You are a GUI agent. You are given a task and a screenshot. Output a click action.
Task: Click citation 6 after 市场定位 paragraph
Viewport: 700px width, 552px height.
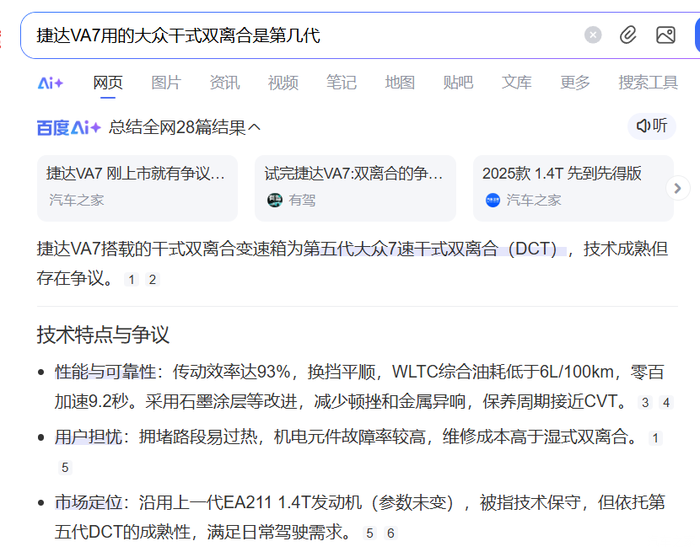391,534
